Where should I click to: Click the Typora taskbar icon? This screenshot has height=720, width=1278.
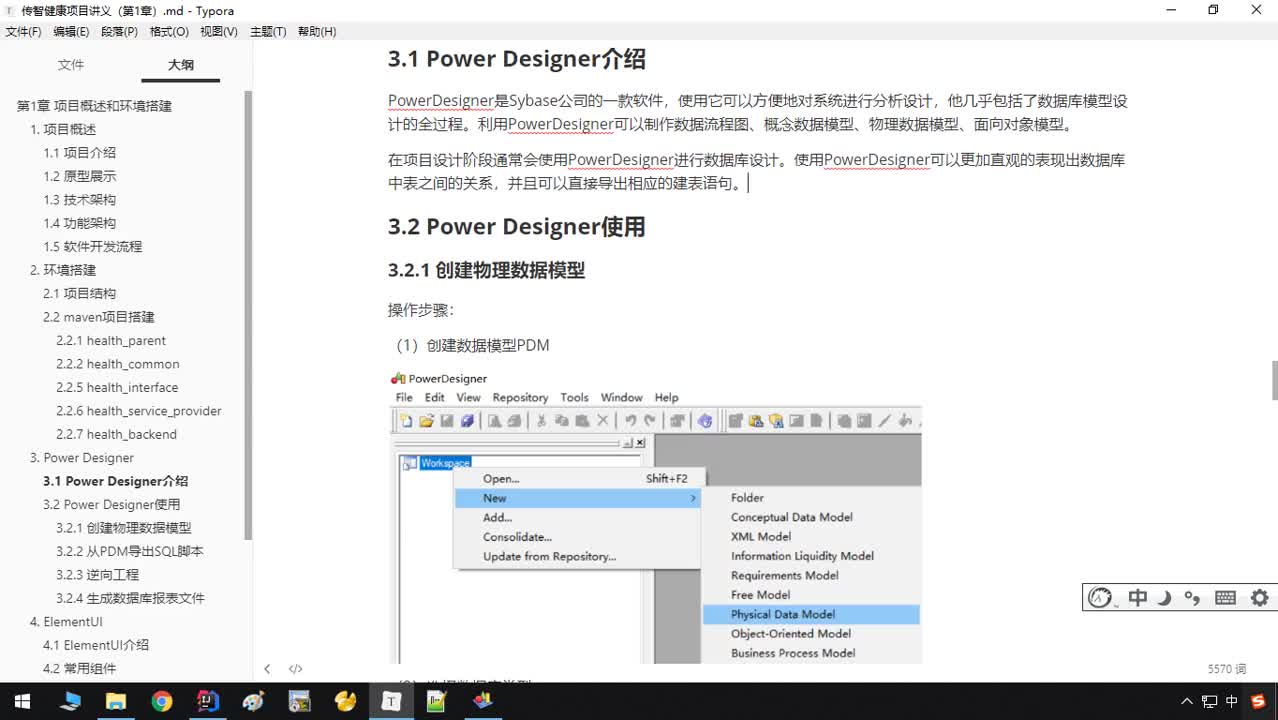[391, 701]
